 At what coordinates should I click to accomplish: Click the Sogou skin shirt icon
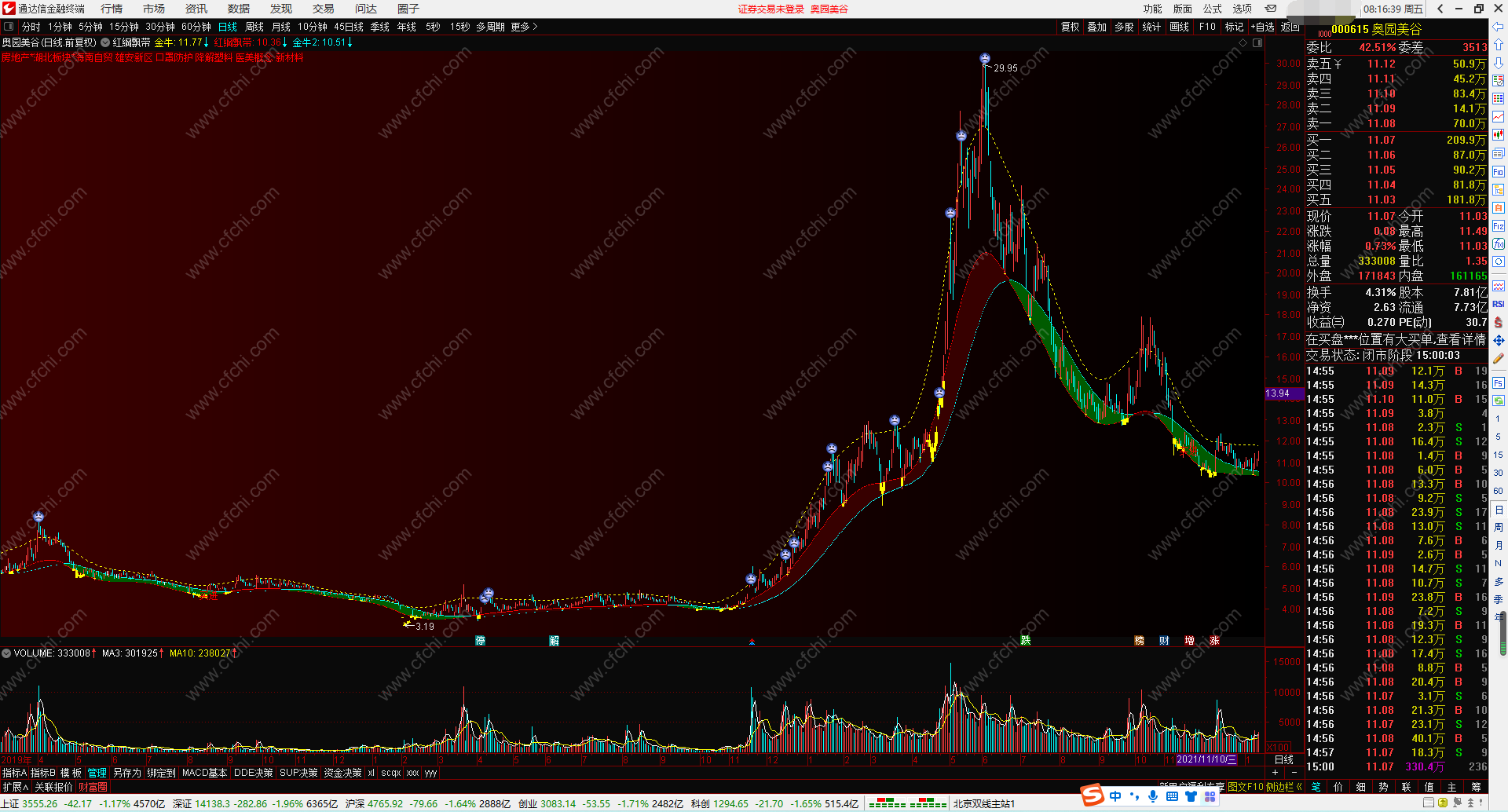1191,796
